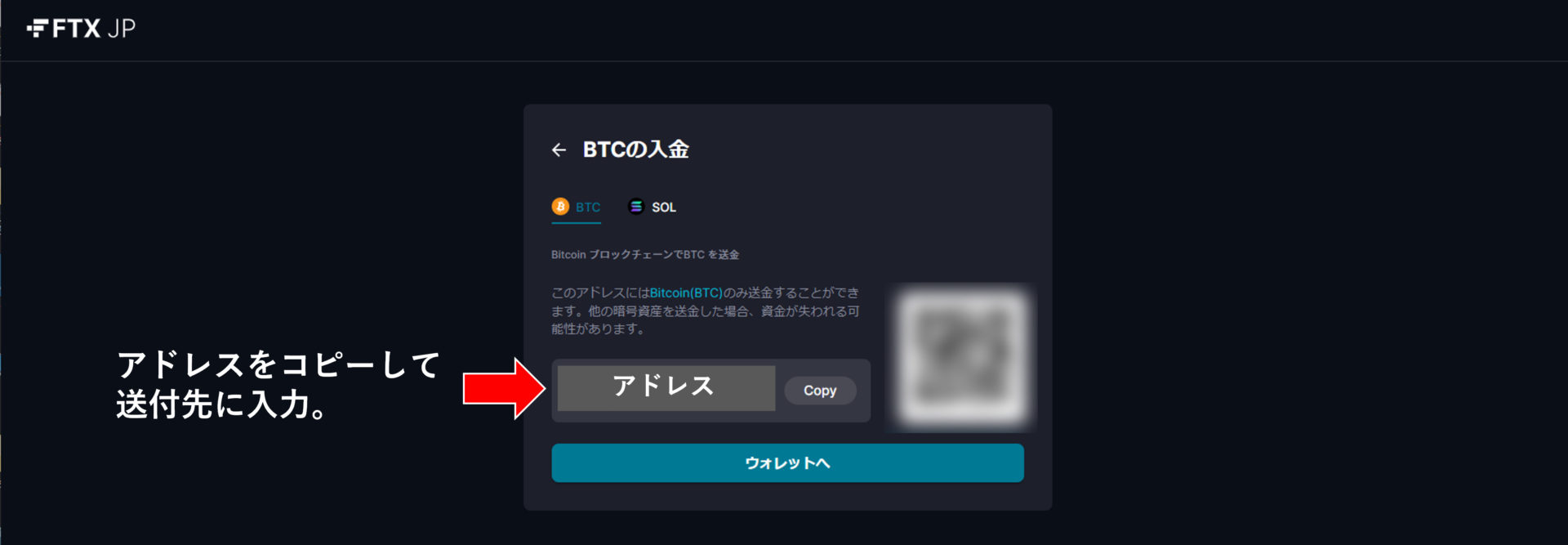The image size is (1568, 545).
Task: Click the FTX JP brand text
Action: click(x=81, y=29)
